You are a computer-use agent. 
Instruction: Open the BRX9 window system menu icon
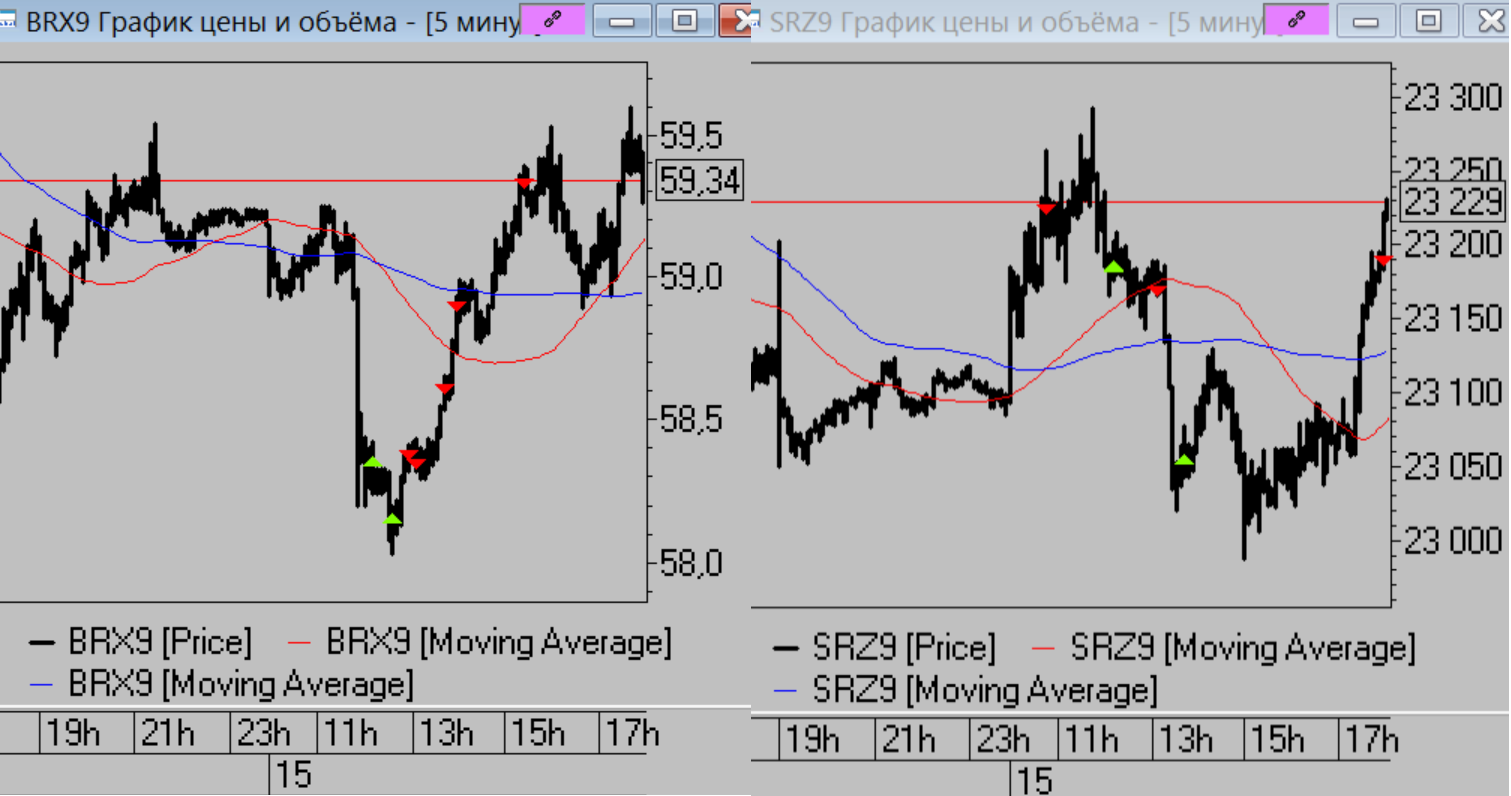(x=7, y=20)
